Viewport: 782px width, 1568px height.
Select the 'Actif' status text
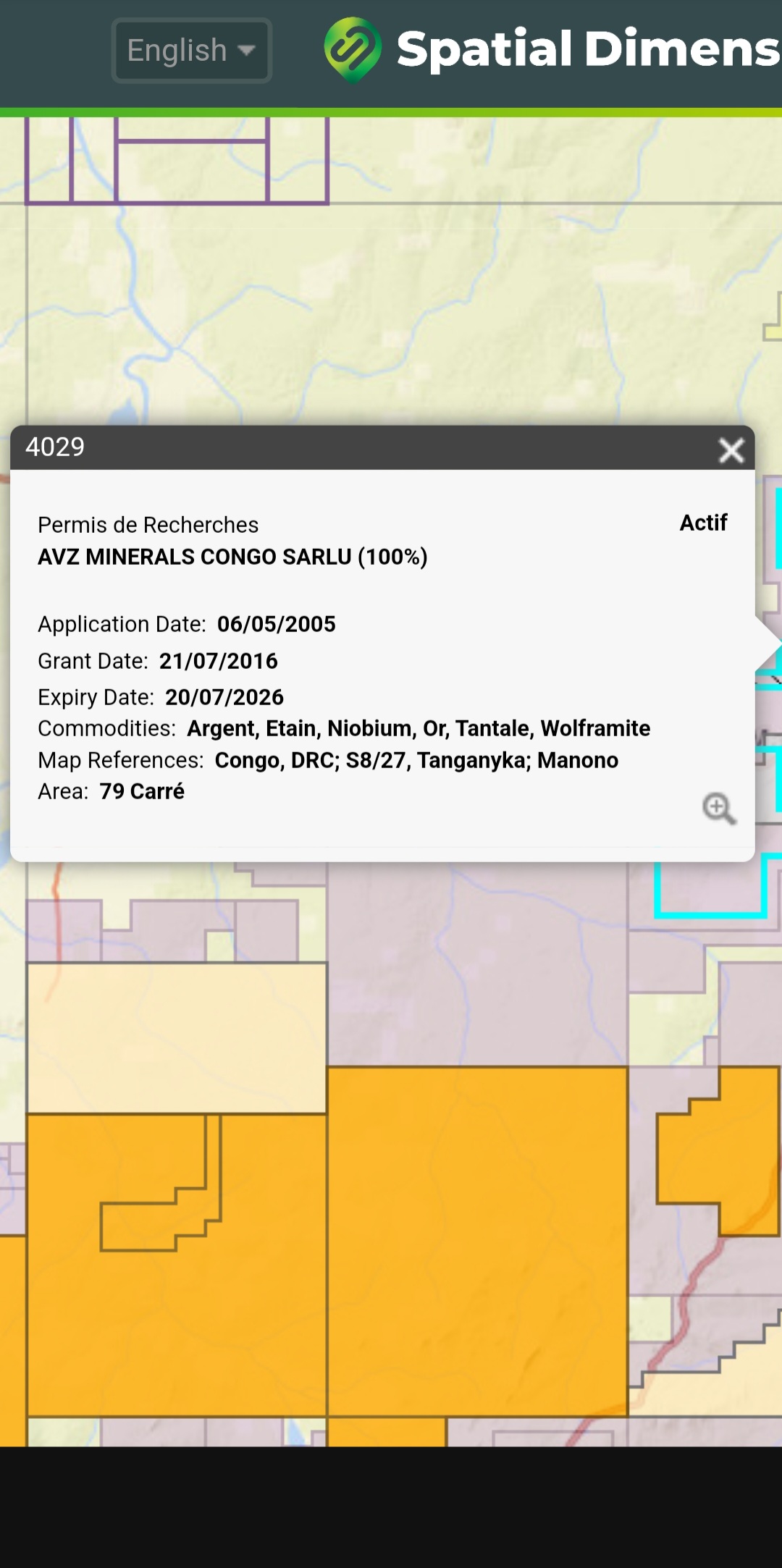pyautogui.click(x=703, y=523)
